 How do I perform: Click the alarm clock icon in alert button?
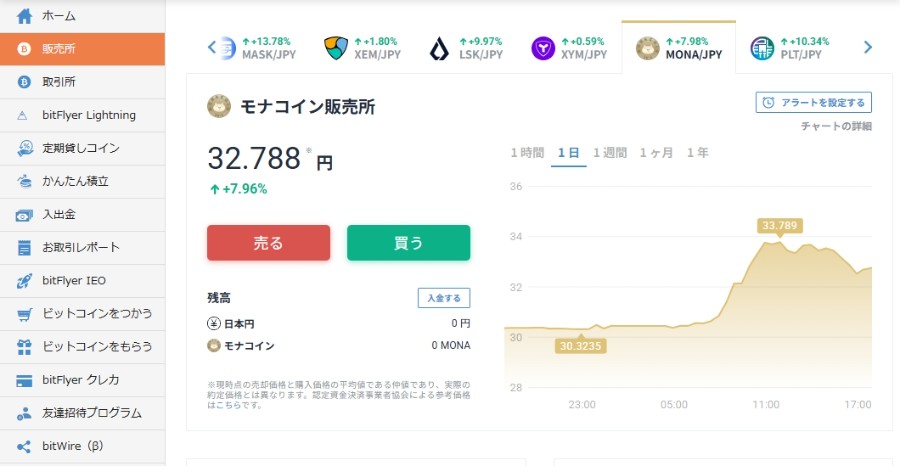(768, 103)
